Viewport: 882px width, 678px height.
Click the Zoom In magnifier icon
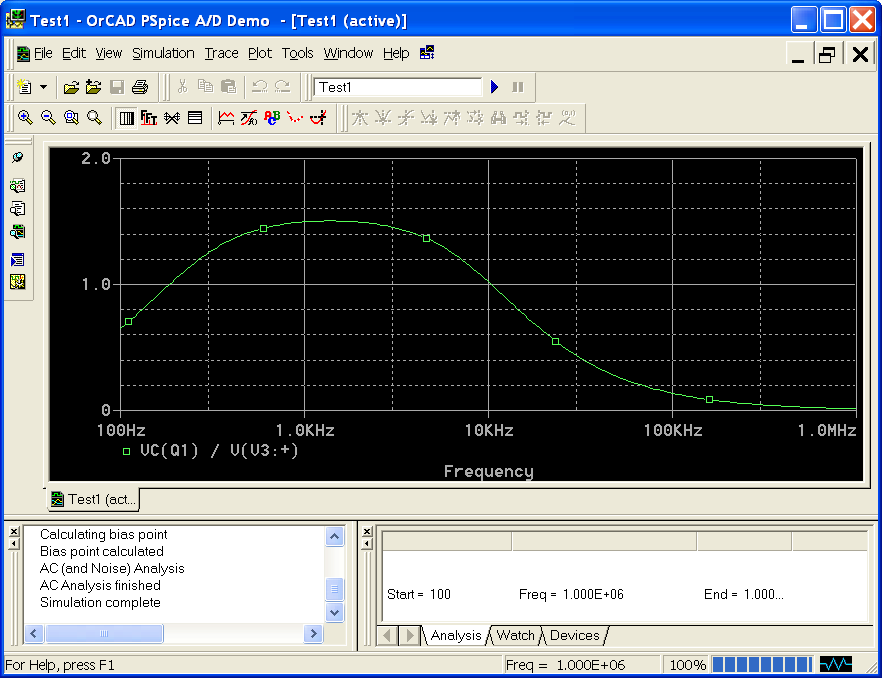coord(25,118)
